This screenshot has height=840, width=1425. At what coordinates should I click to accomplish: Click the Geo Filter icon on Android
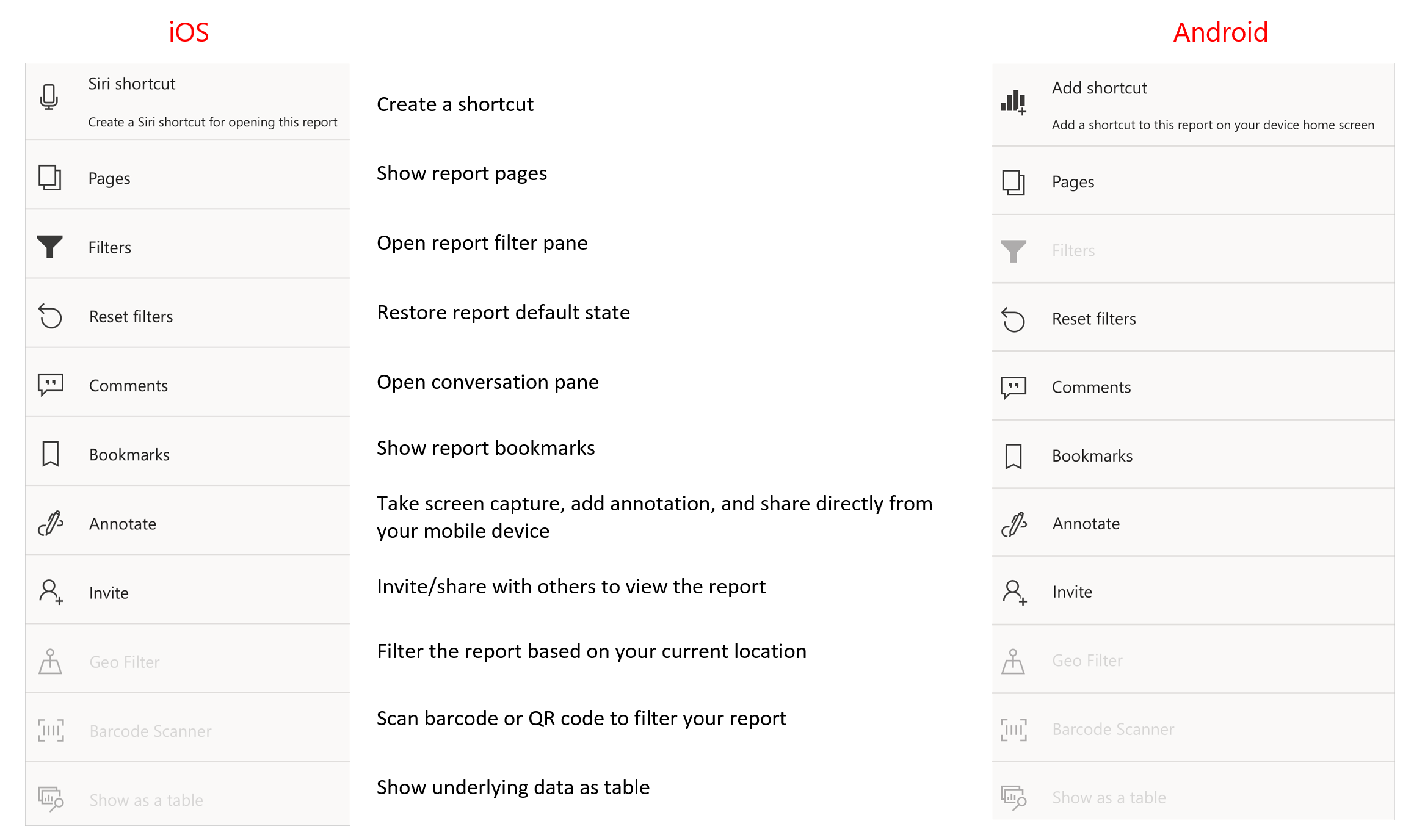1018,660
